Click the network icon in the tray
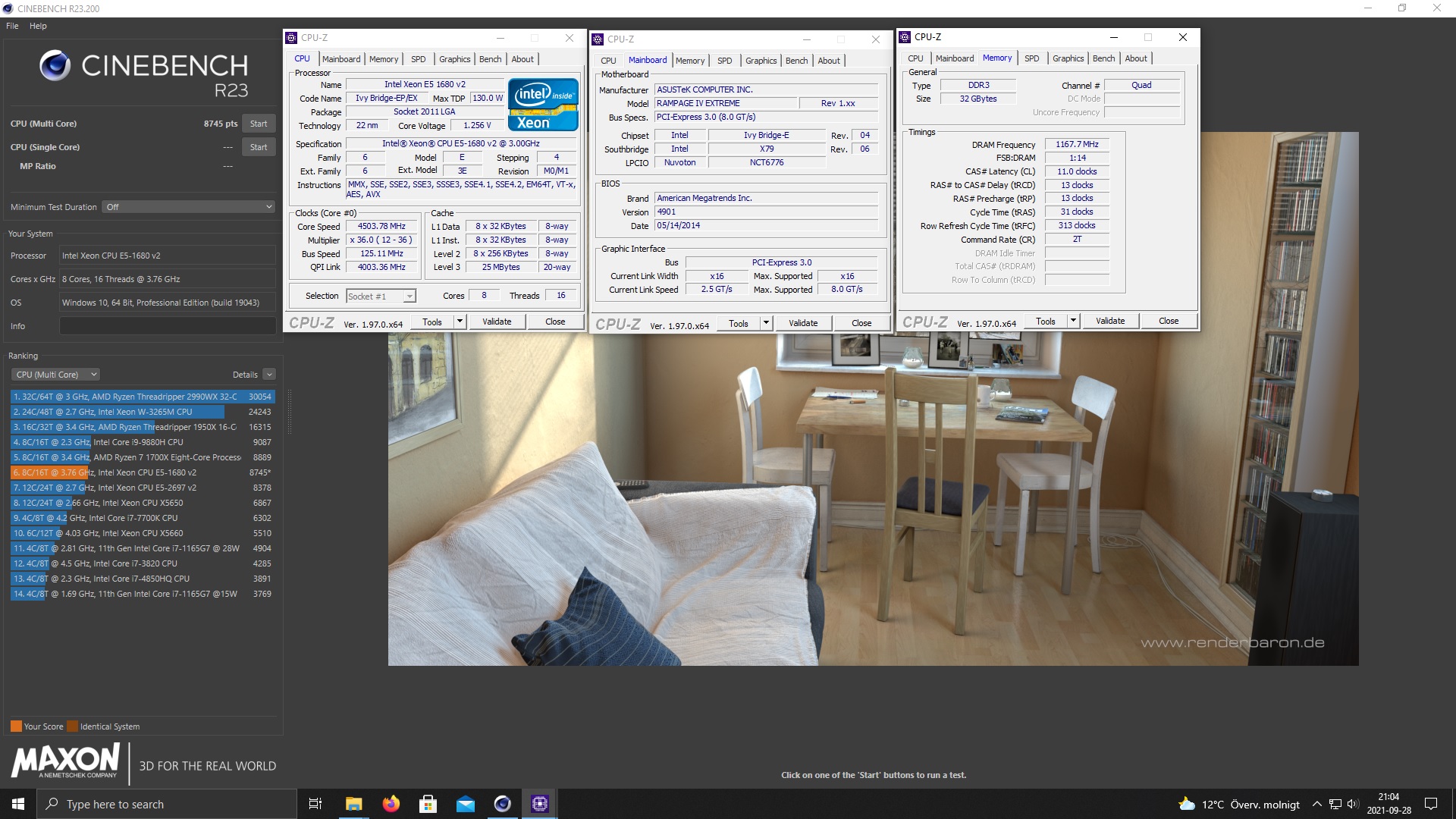 pos(1335,804)
